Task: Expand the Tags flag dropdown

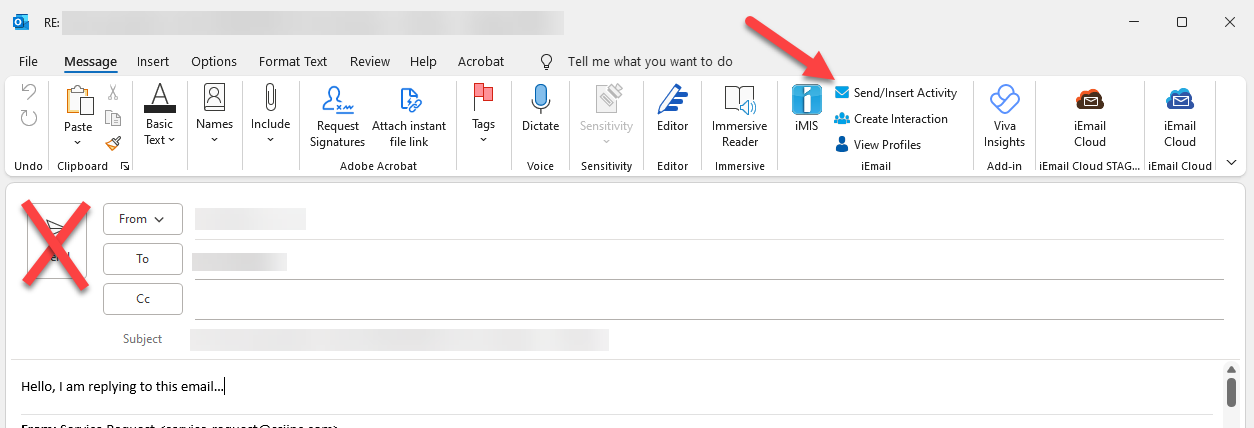Action: pyautogui.click(x=483, y=139)
